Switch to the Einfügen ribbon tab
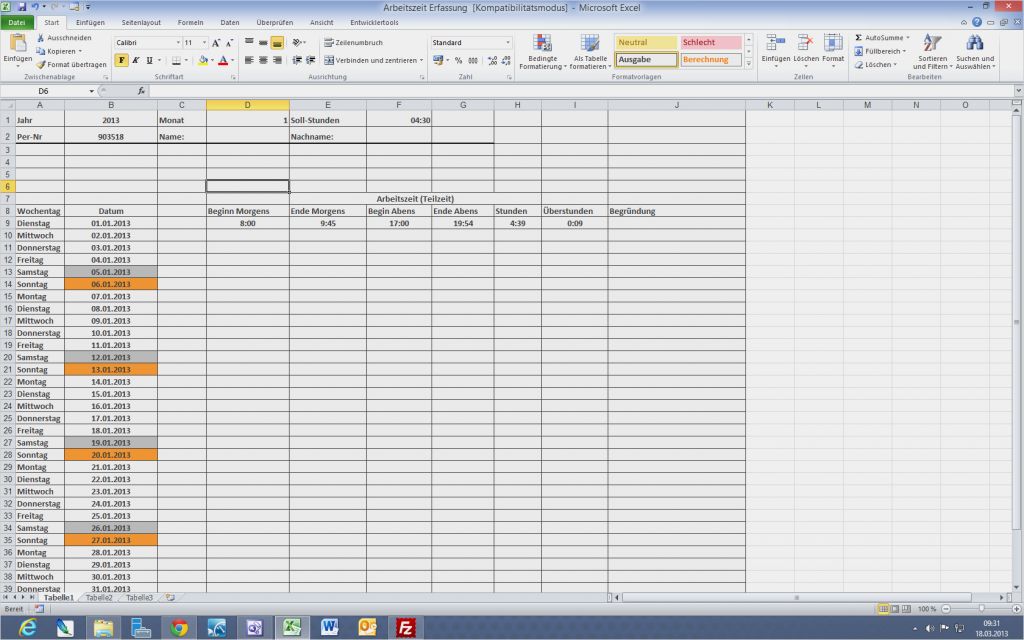Screen dimensions: 1024x640 (x=92, y=21)
